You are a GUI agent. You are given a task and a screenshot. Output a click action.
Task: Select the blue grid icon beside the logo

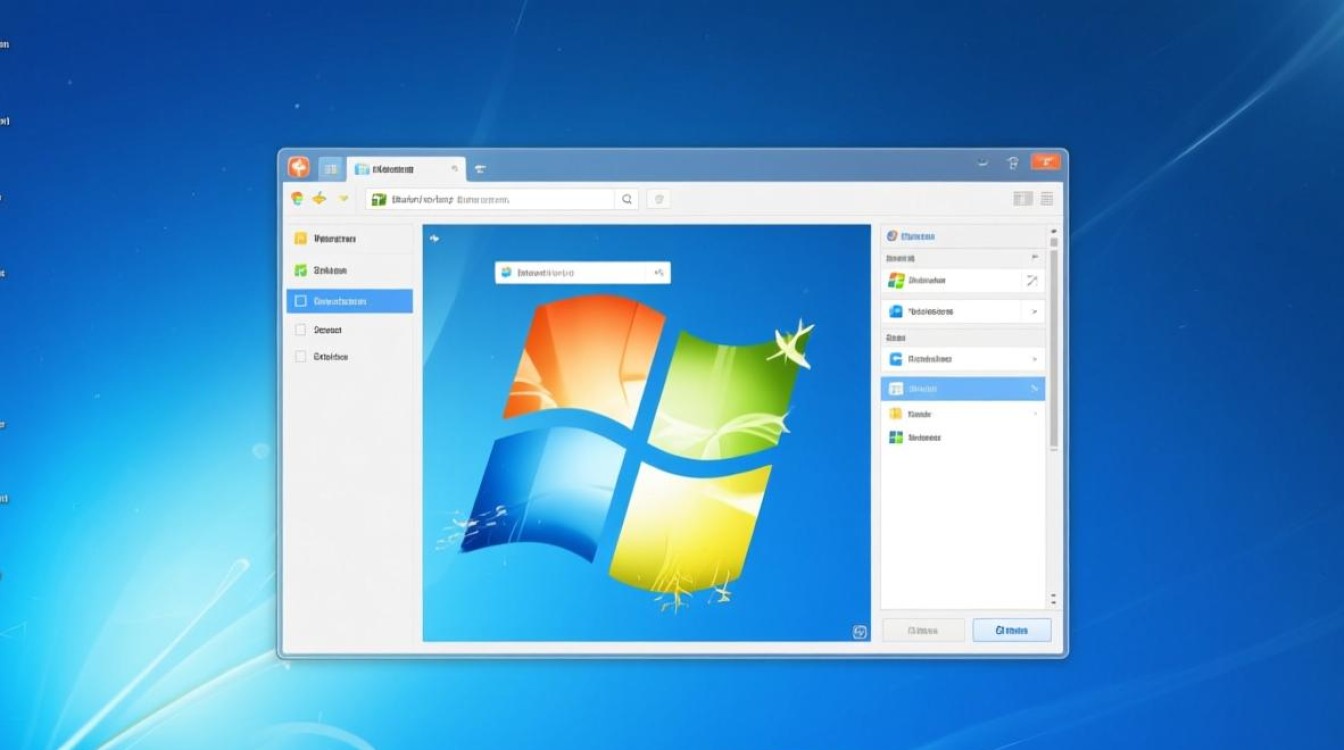(330, 167)
